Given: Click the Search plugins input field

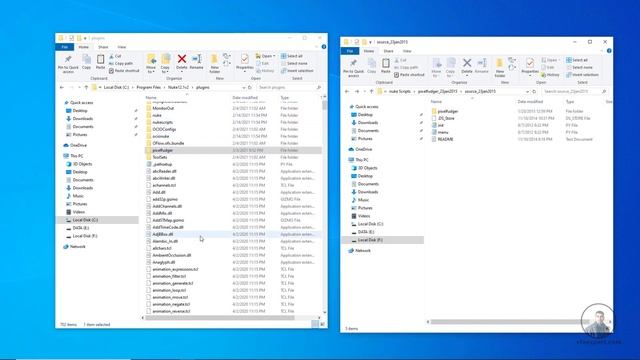Looking at the screenshot, I should point(289,87).
